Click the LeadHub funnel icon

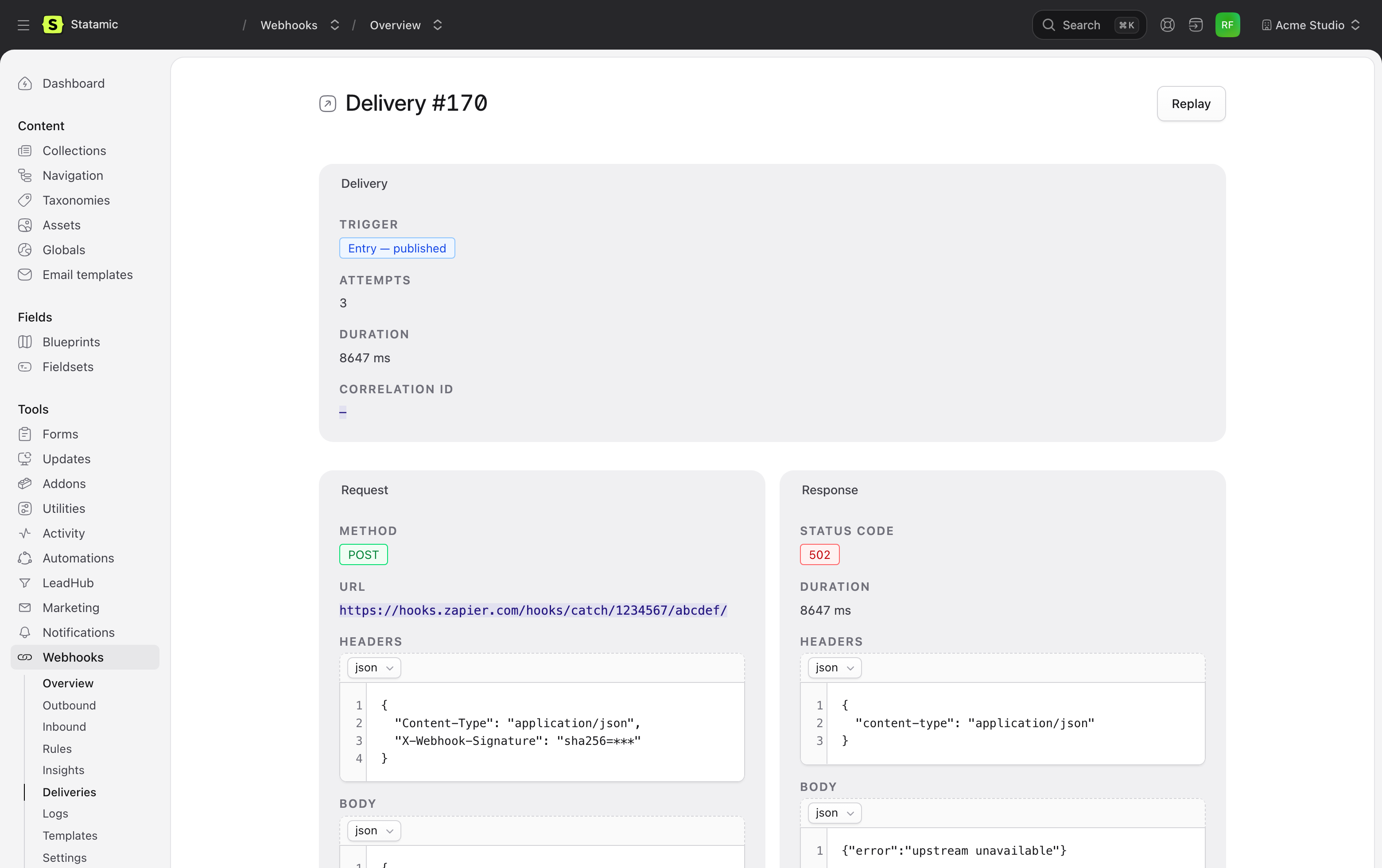25,583
